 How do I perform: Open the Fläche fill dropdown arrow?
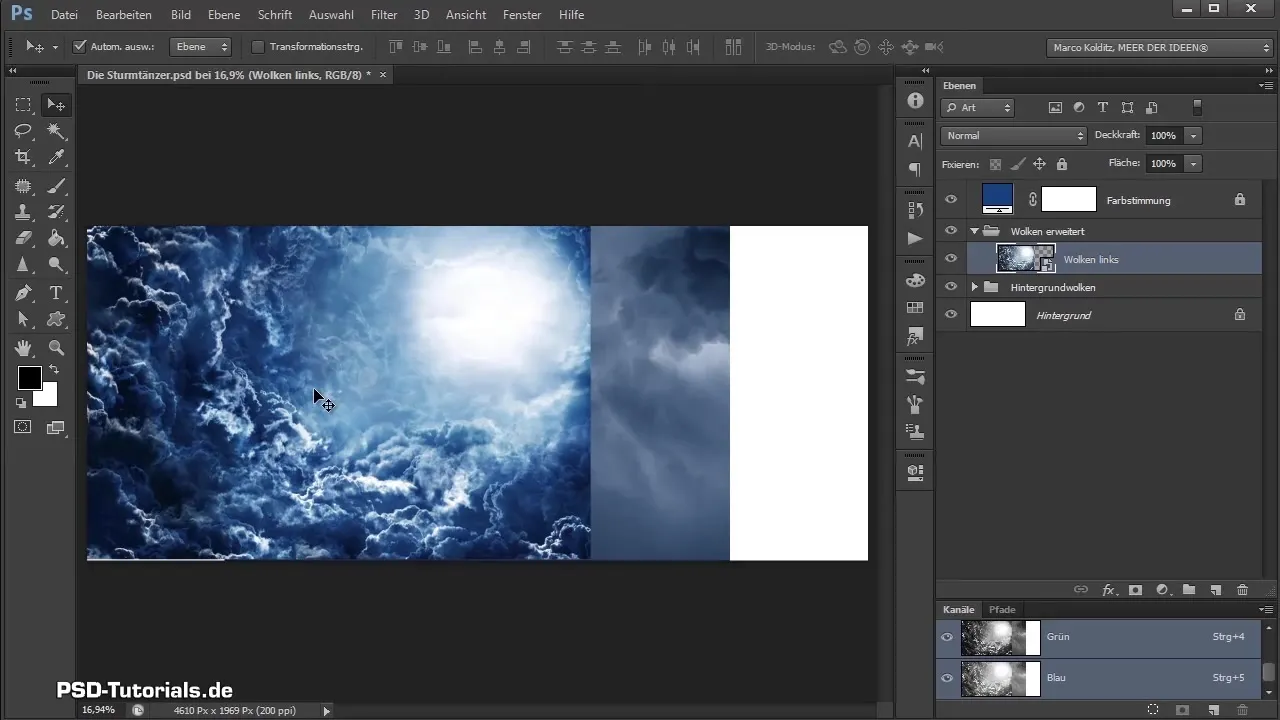click(1194, 163)
